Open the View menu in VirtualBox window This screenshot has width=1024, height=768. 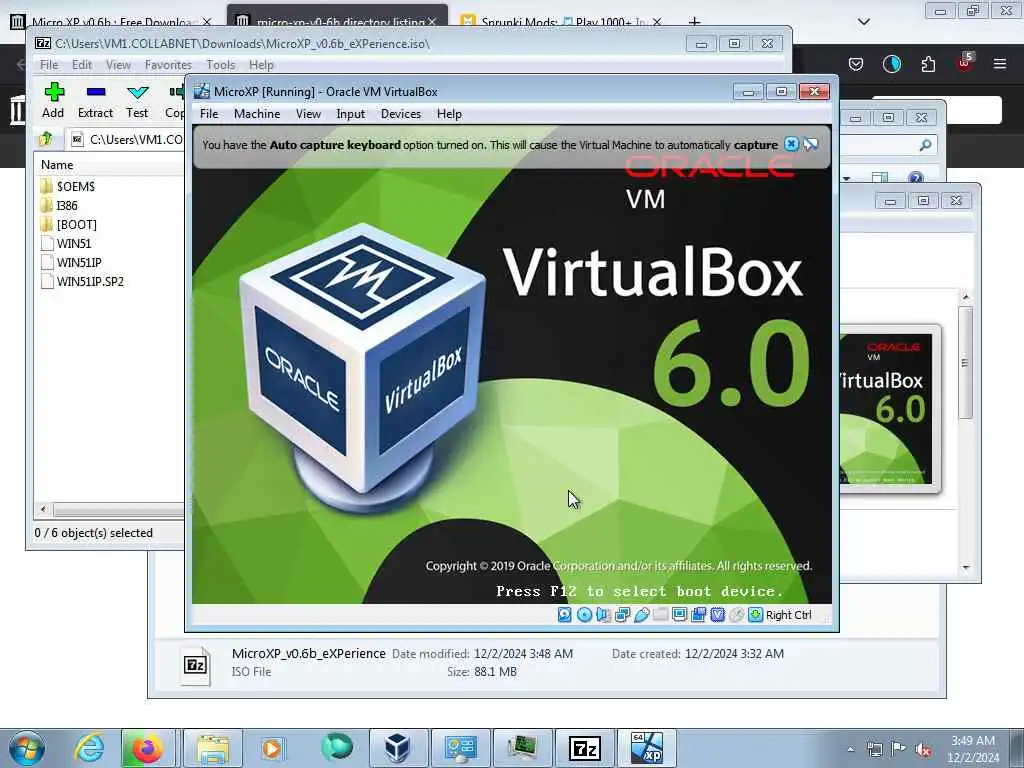[308, 114]
